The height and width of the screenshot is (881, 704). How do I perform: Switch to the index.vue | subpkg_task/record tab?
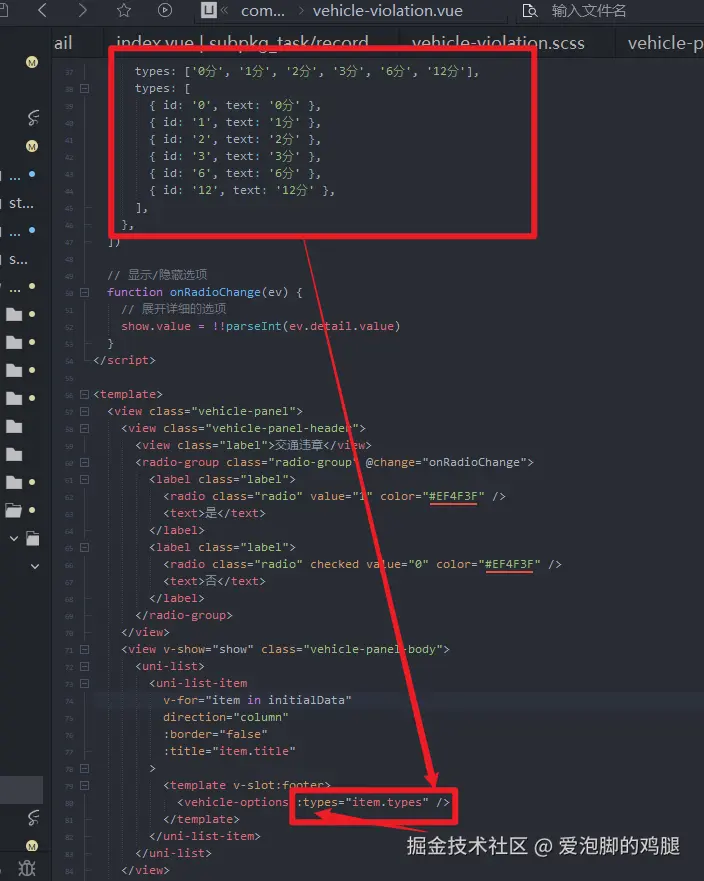(x=242, y=43)
